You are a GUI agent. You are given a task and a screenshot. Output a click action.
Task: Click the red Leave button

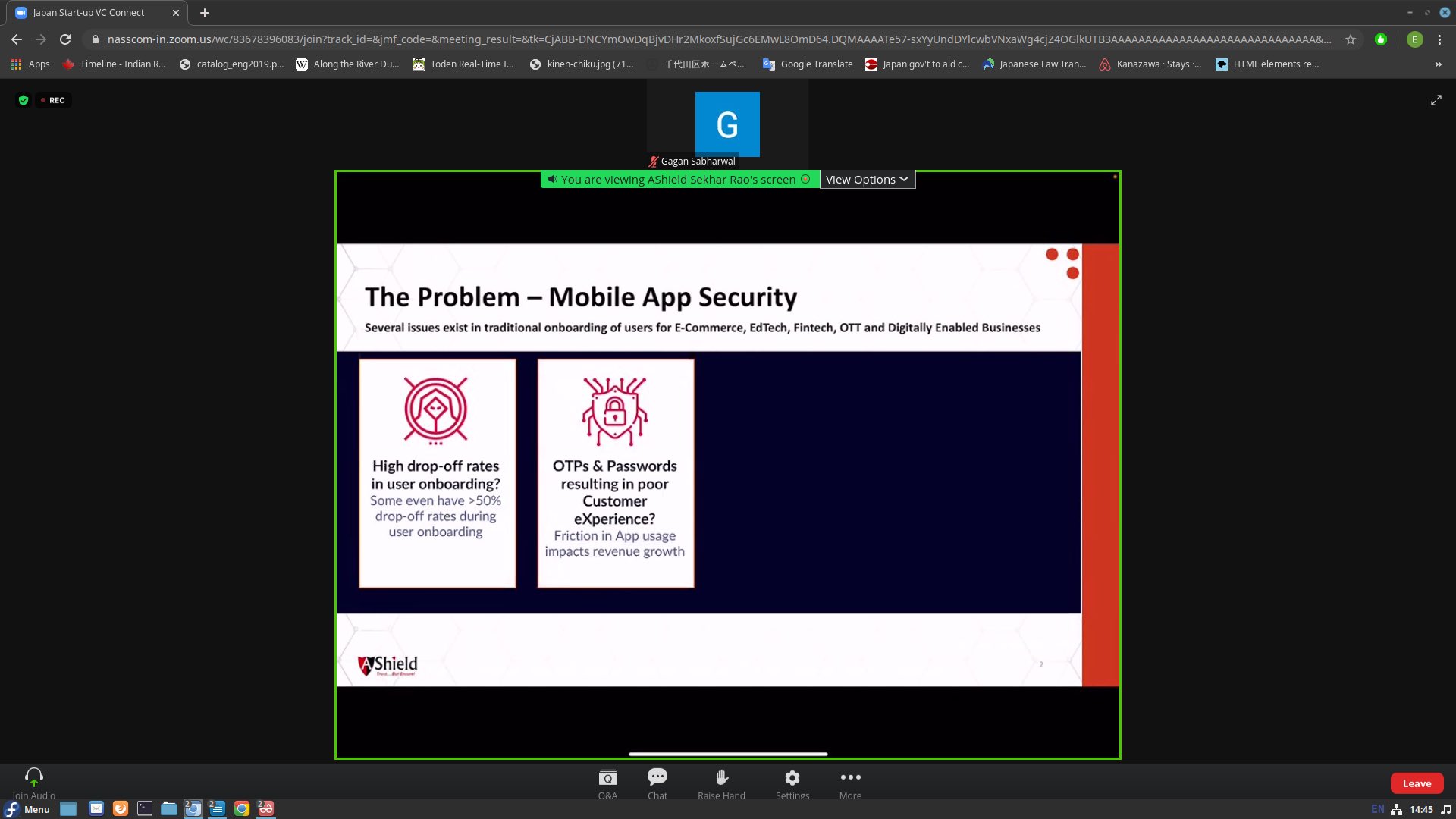[x=1416, y=783]
